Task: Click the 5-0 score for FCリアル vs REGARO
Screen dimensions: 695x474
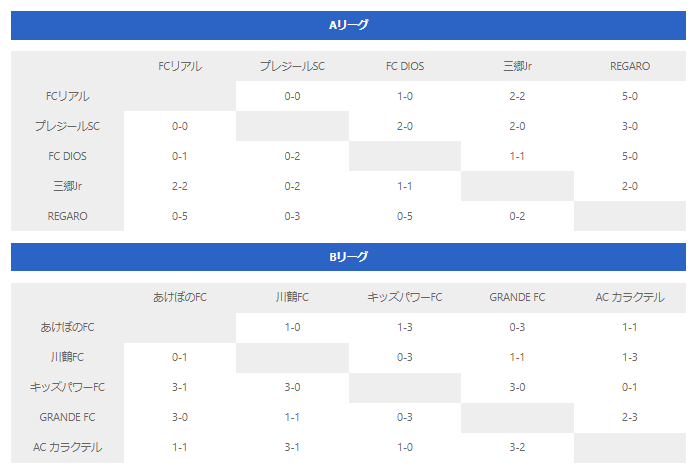Action: pos(630,96)
